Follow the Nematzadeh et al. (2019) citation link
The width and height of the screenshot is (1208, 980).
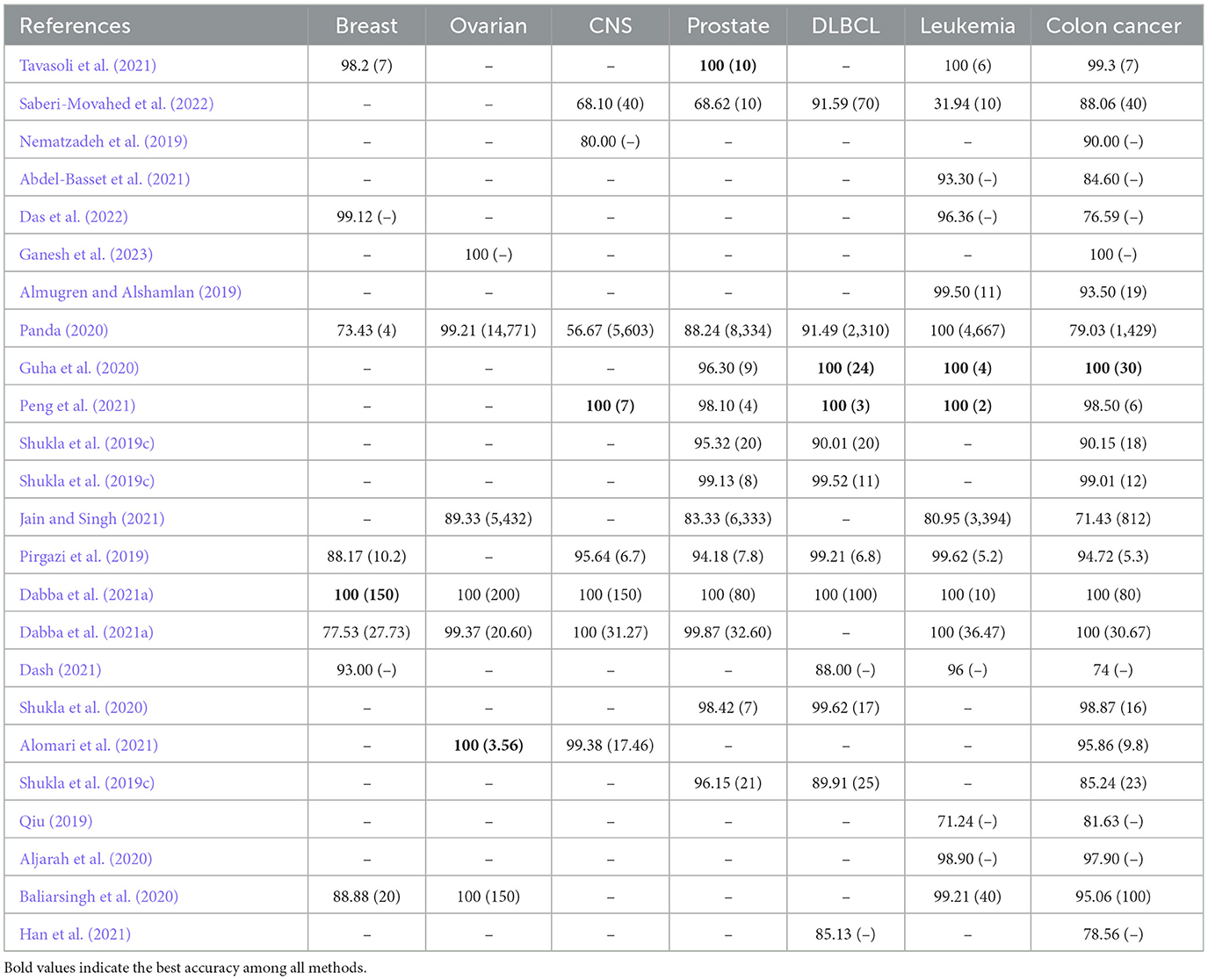pyautogui.click(x=103, y=141)
